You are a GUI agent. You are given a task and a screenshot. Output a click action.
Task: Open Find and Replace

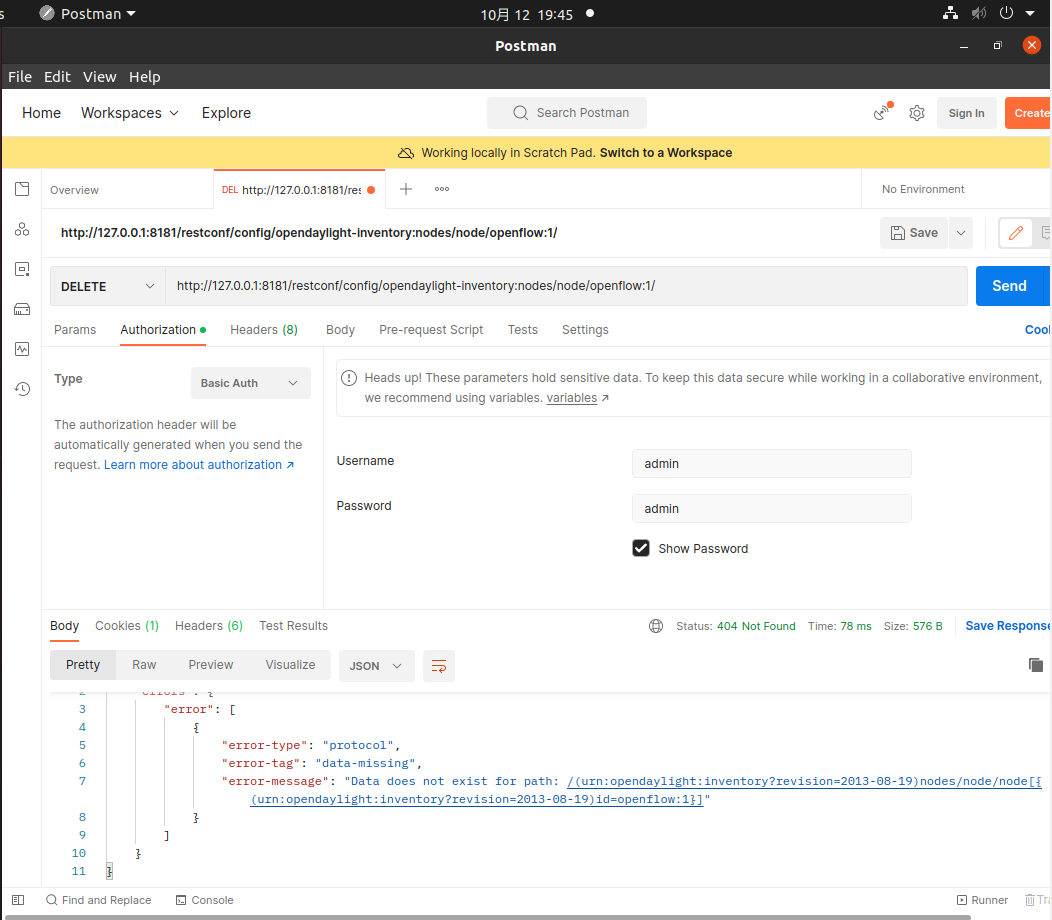coord(99,900)
